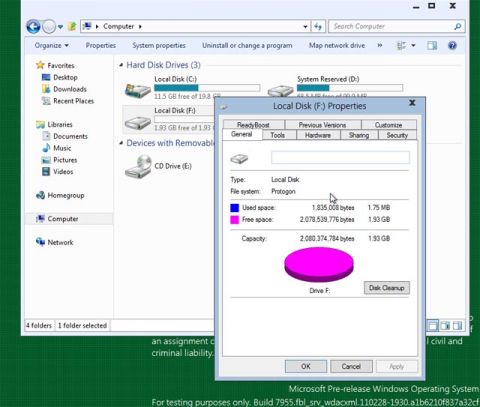Screen dimensions: 480x407
Task: Click Cancel in Properties dialog
Action: click(x=351, y=366)
